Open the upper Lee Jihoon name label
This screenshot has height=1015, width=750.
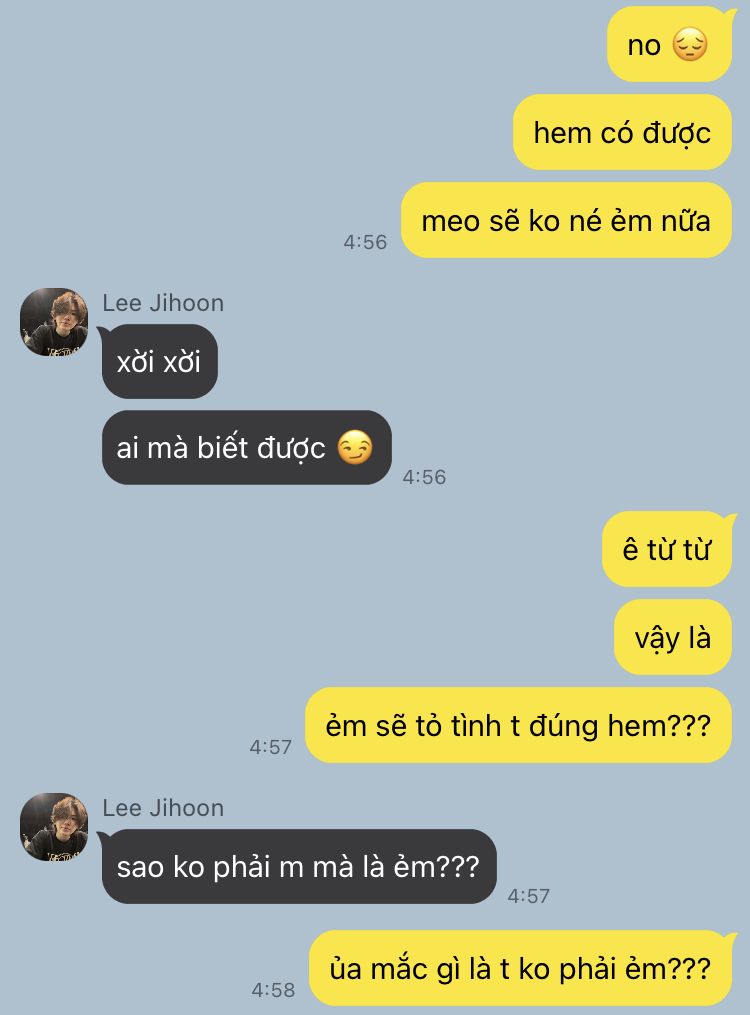pyautogui.click(x=163, y=303)
